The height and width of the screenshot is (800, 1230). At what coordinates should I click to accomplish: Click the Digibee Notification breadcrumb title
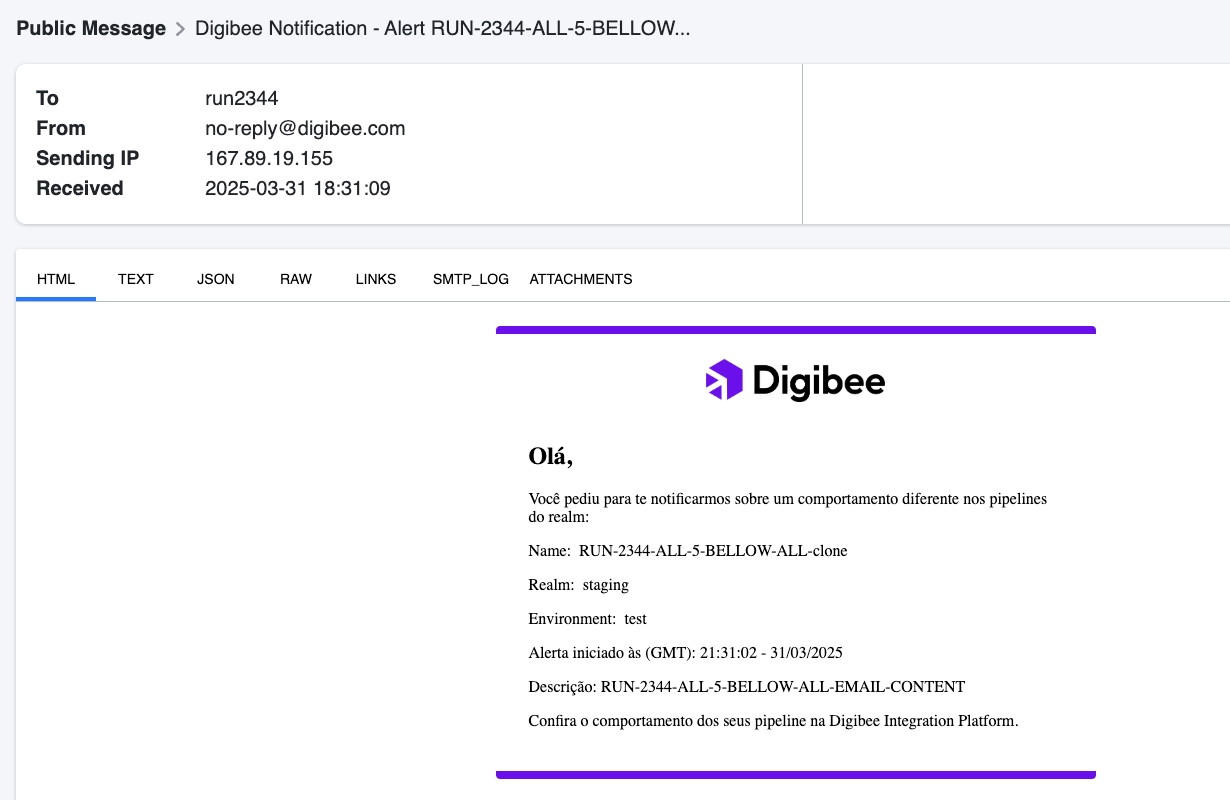pos(442,29)
